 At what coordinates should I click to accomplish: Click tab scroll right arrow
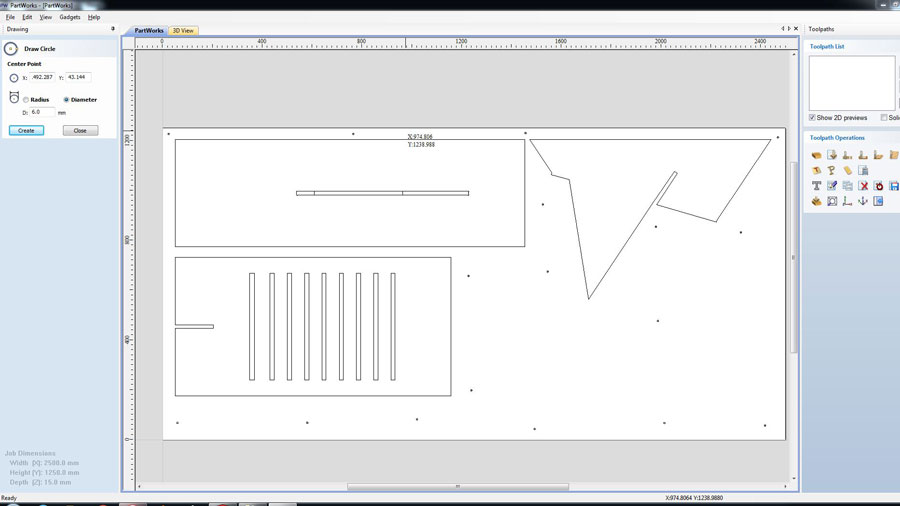point(789,29)
